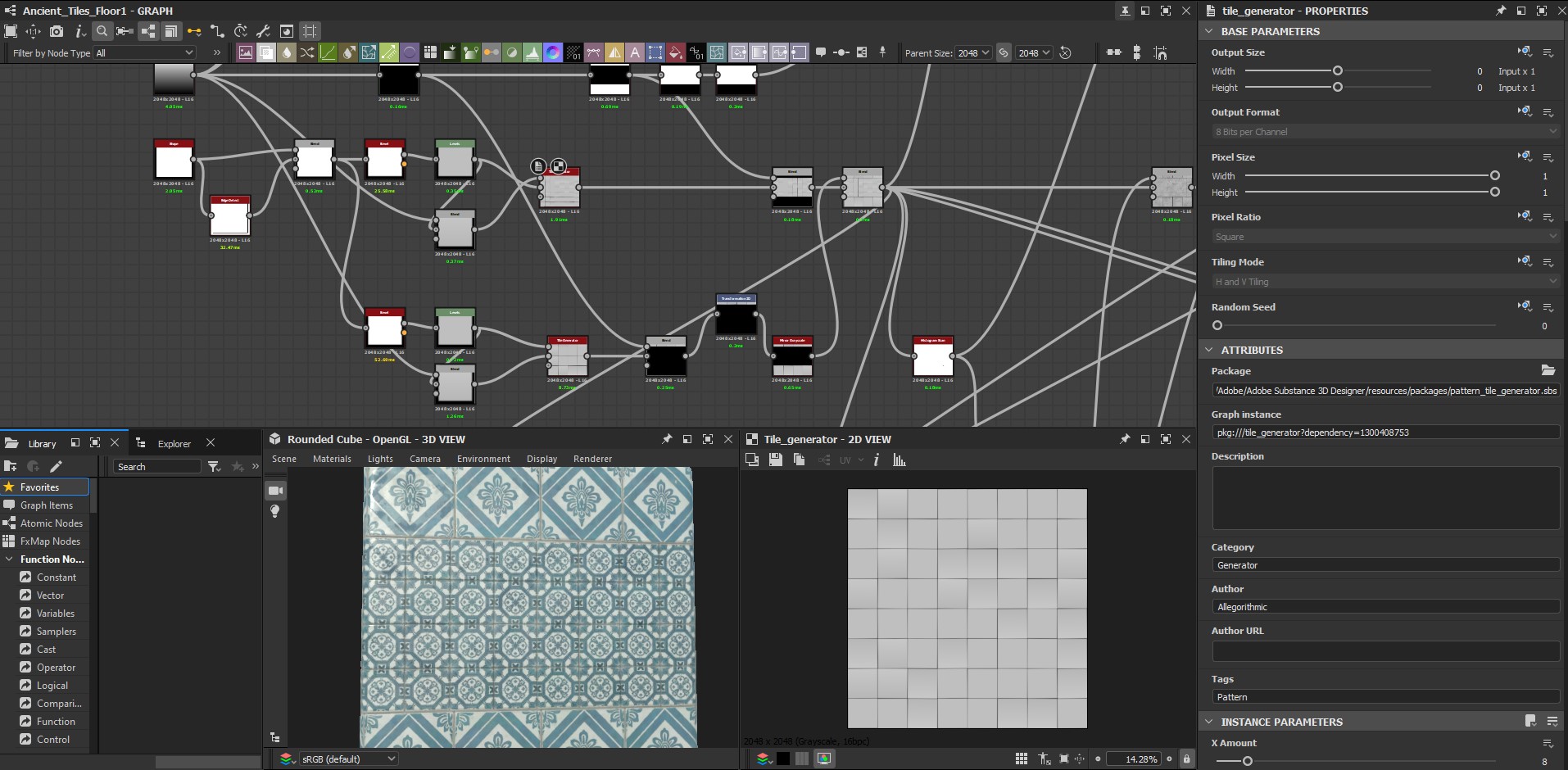Select Atomic Nodes in the Library sidebar

pos(49,523)
